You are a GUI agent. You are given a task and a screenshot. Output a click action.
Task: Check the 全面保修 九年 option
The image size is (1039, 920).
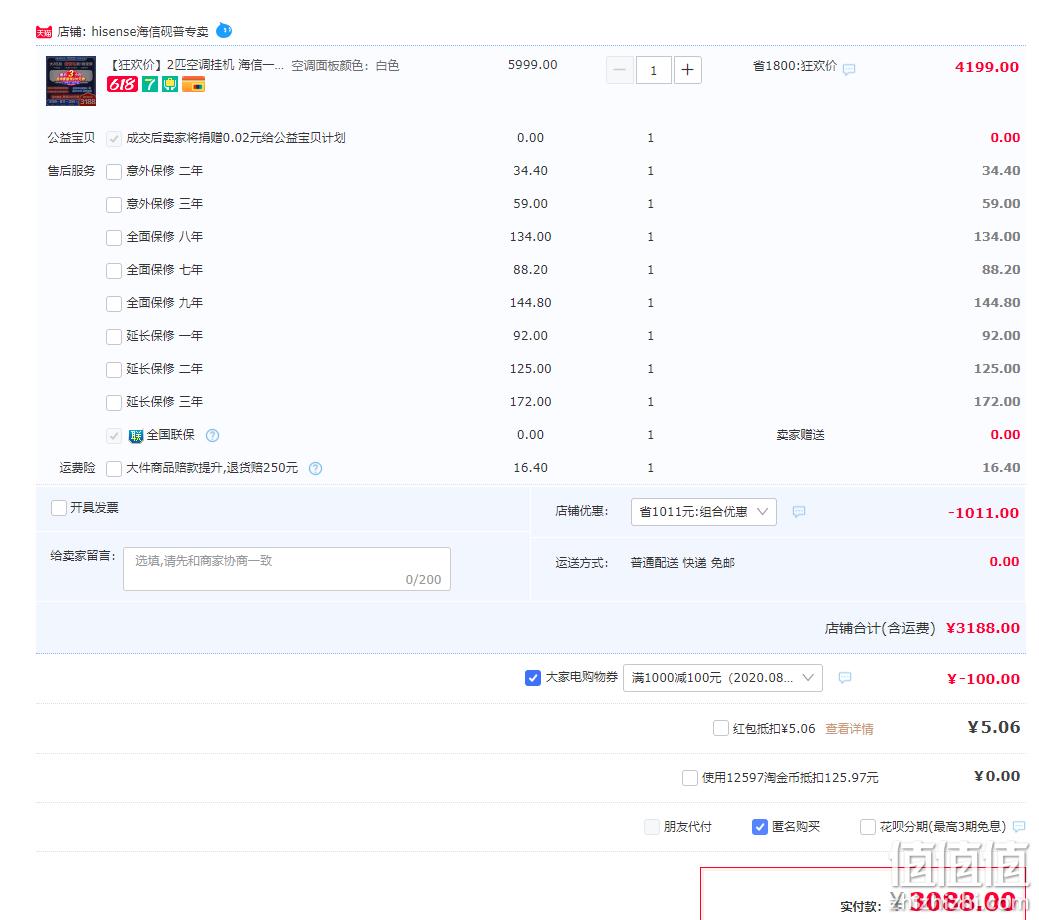[114, 304]
